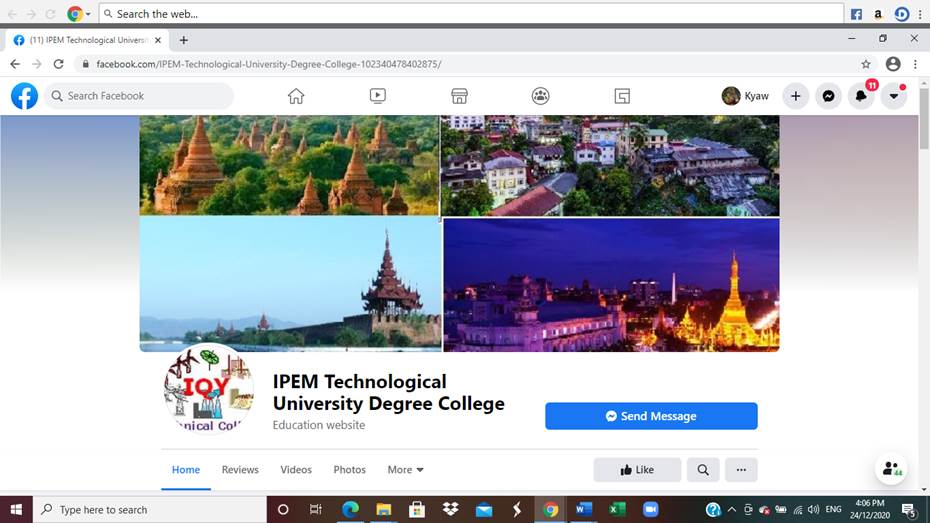Click Send Message button
This screenshot has height=523, width=930.
651,416
